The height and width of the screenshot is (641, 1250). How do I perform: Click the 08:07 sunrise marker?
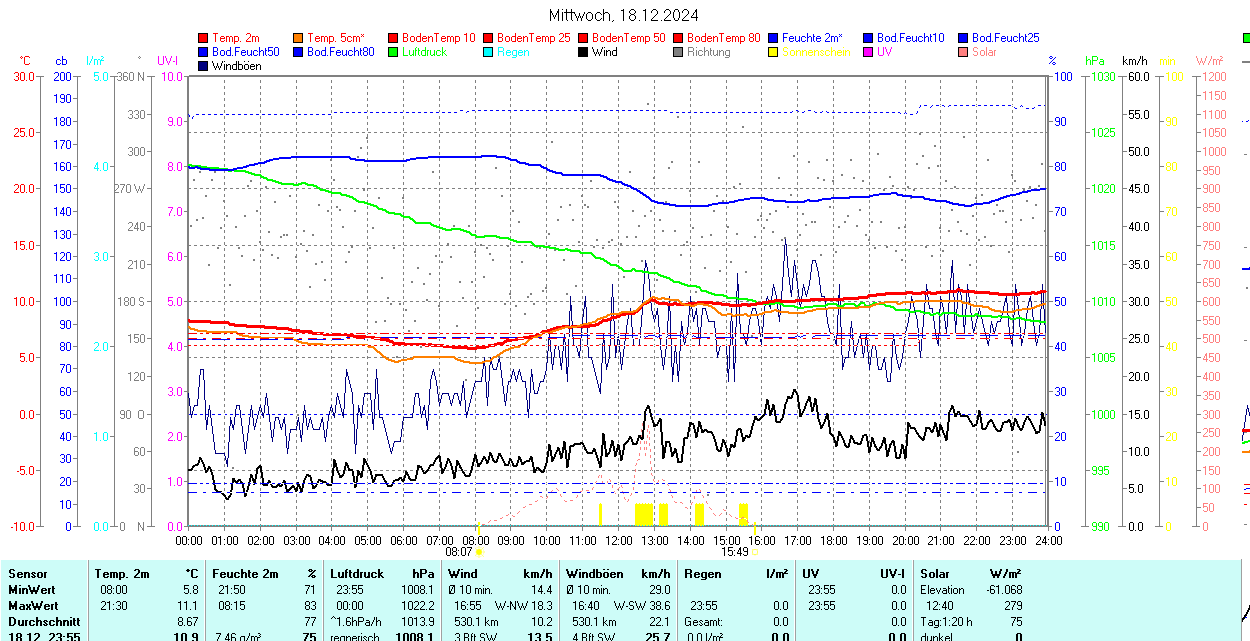click(x=458, y=551)
